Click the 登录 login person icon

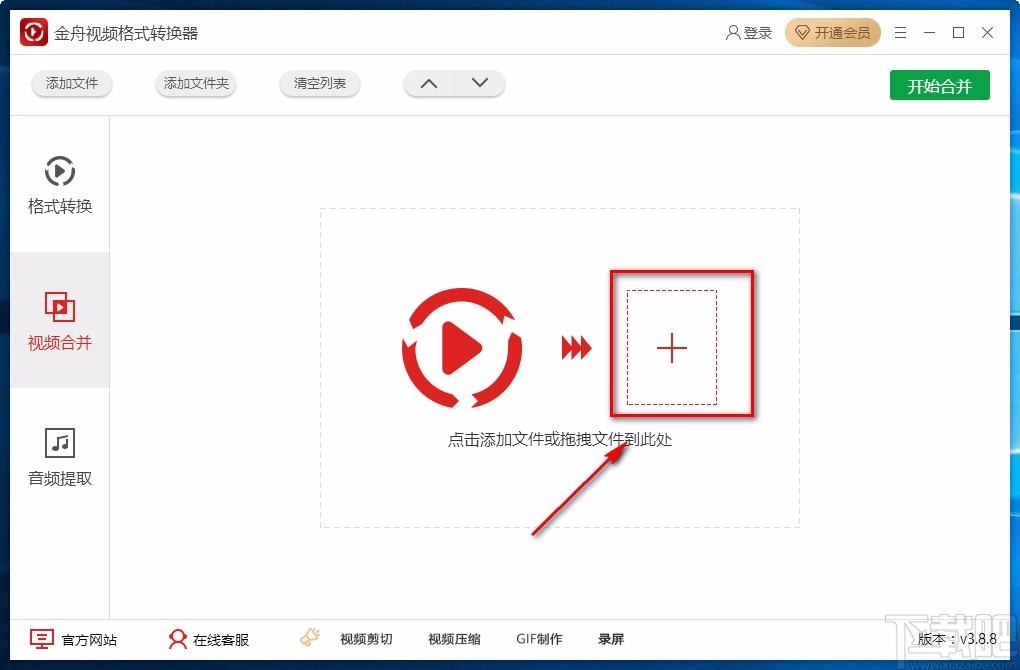[x=734, y=32]
